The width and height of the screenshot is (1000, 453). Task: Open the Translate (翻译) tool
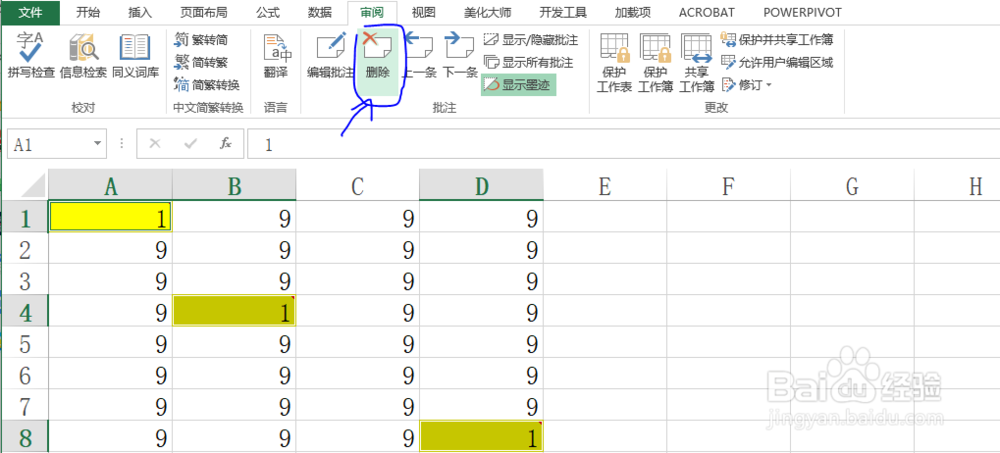click(276, 56)
